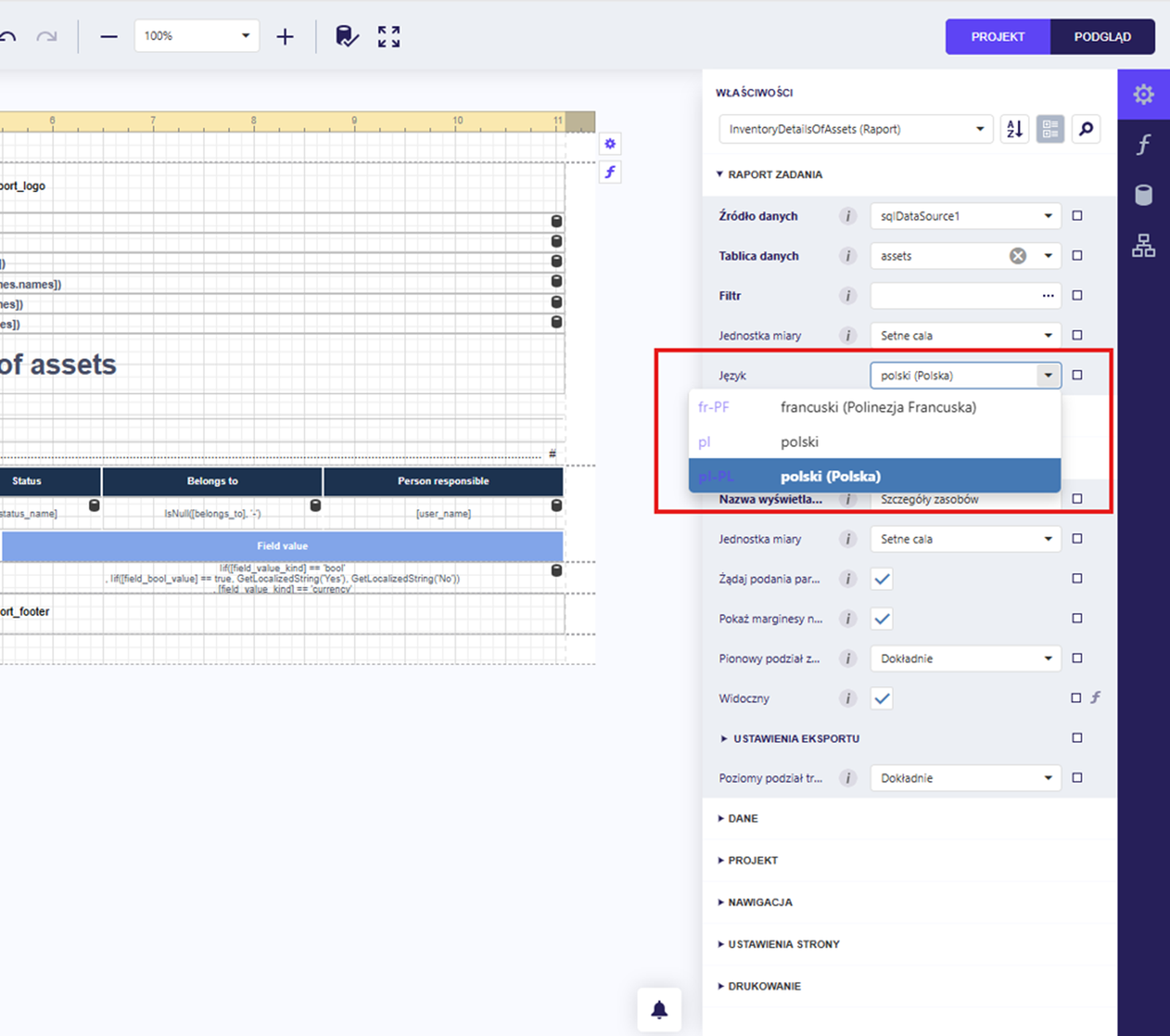This screenshot has height=1036, width=1170.
Task: Toggle the Pokaż marginesy checkbox
Action: point(882,619)
